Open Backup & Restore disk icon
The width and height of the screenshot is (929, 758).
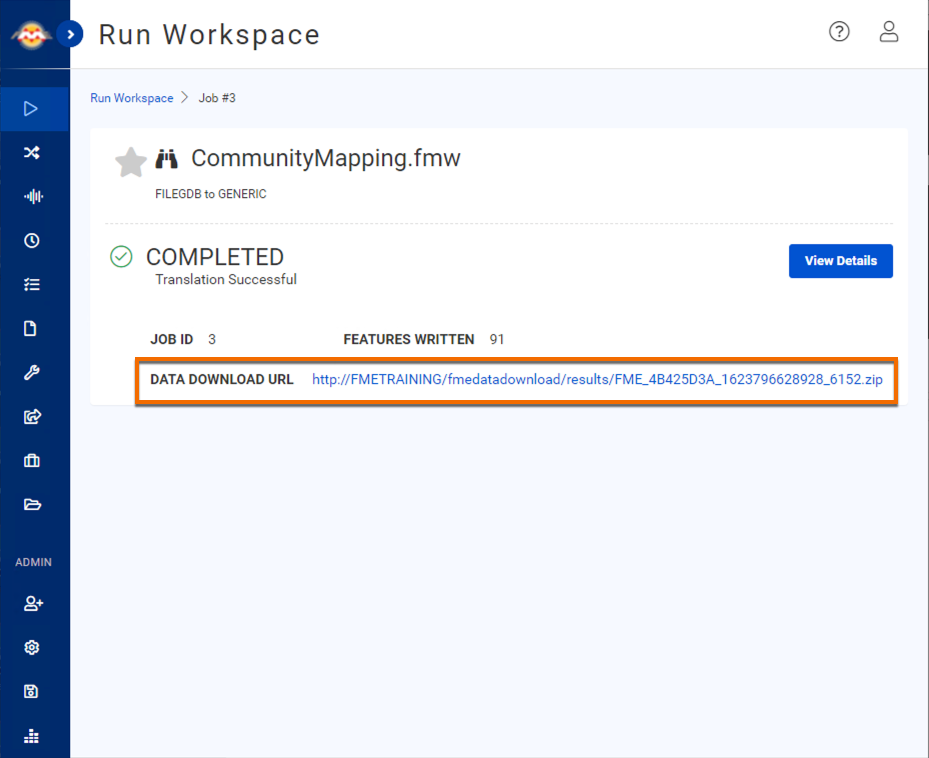tap(31, 691)
